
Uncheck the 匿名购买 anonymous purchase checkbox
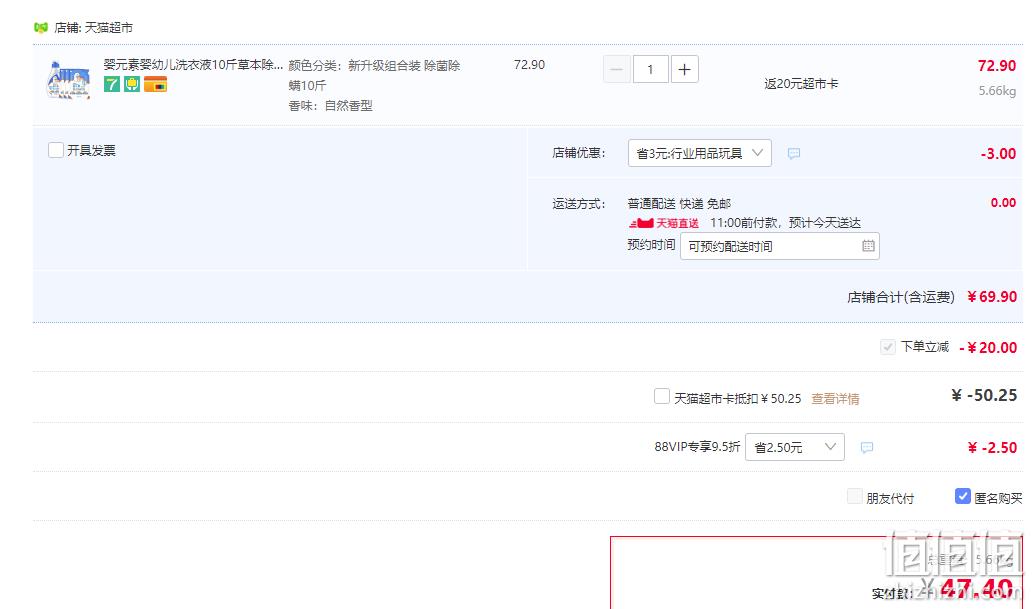pyautogui.click(x=963, y=496)
